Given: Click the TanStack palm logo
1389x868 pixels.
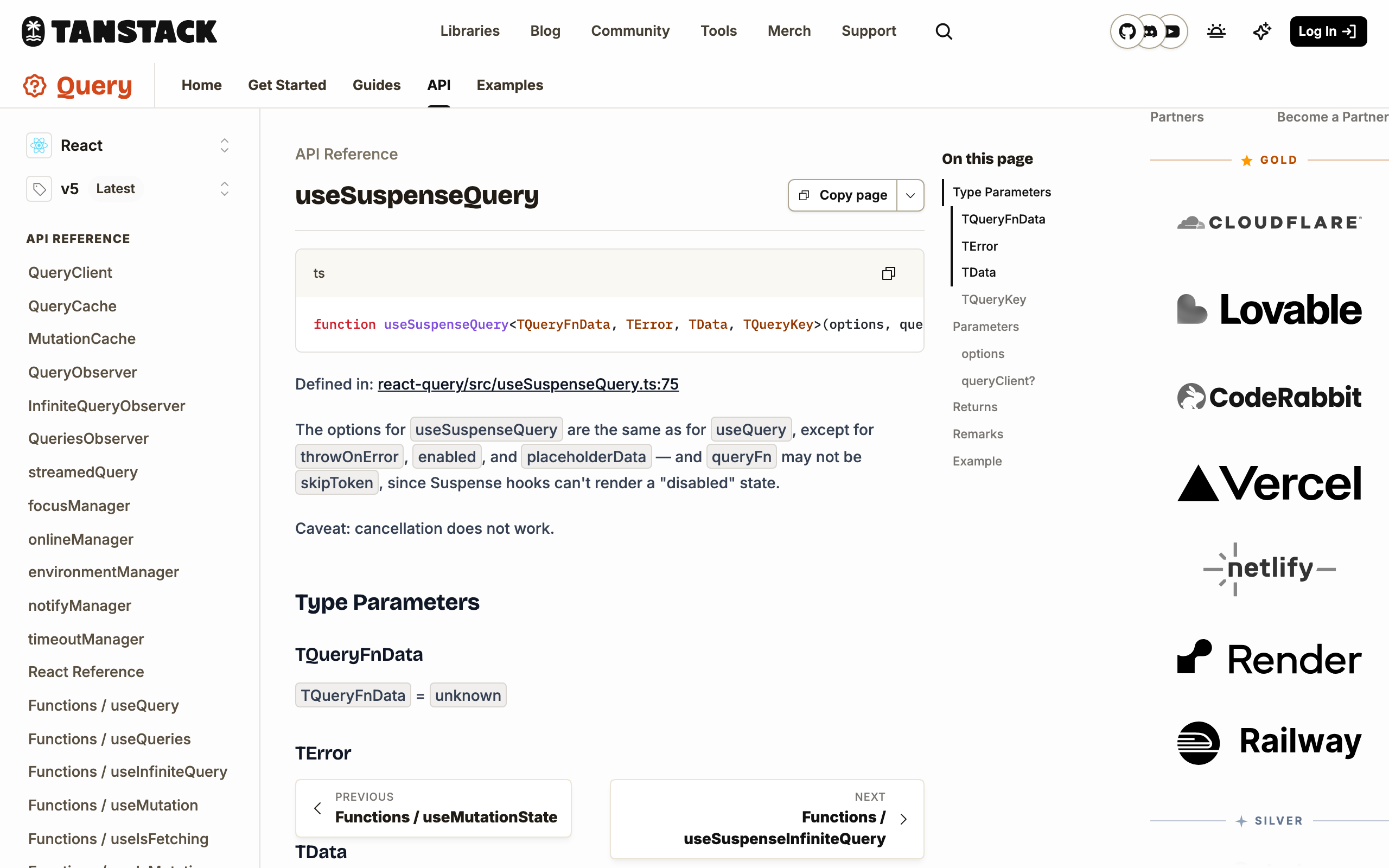Looking at the screenshot, I should pyautogui.click(x=33, y=31).
